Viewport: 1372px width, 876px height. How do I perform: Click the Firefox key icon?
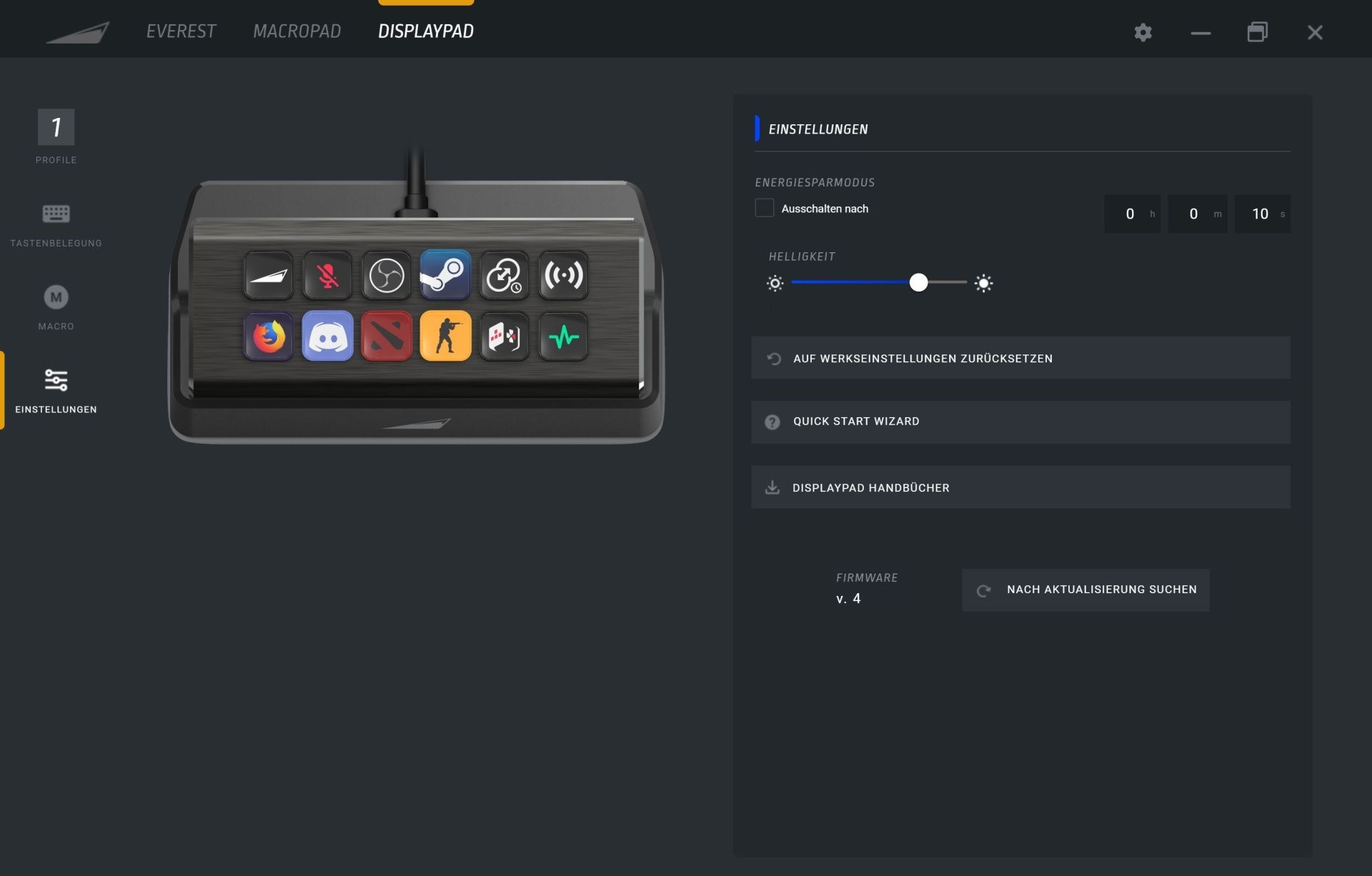(x=269, y=336)
